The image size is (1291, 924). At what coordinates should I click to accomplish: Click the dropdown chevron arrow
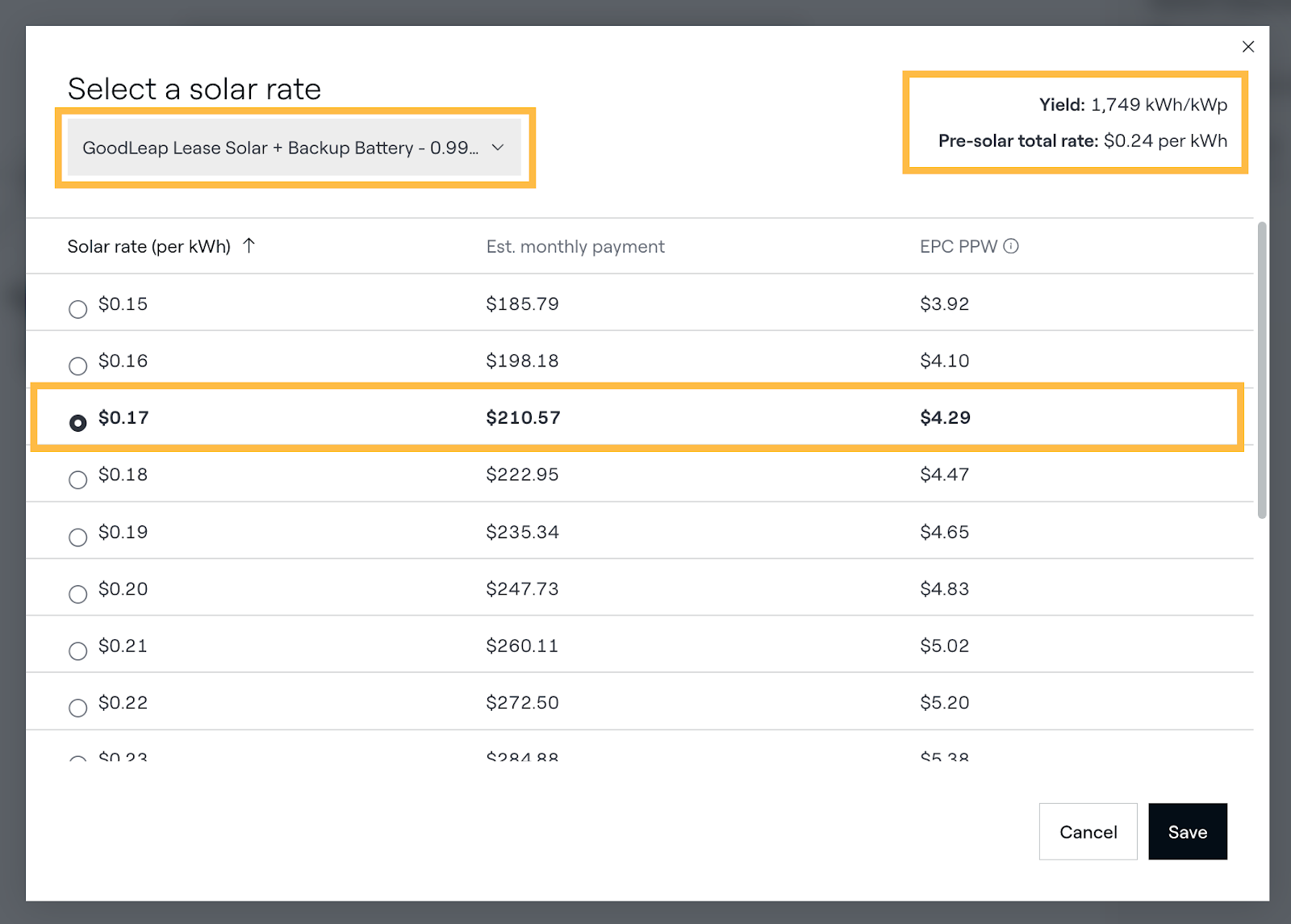(498, 148)
